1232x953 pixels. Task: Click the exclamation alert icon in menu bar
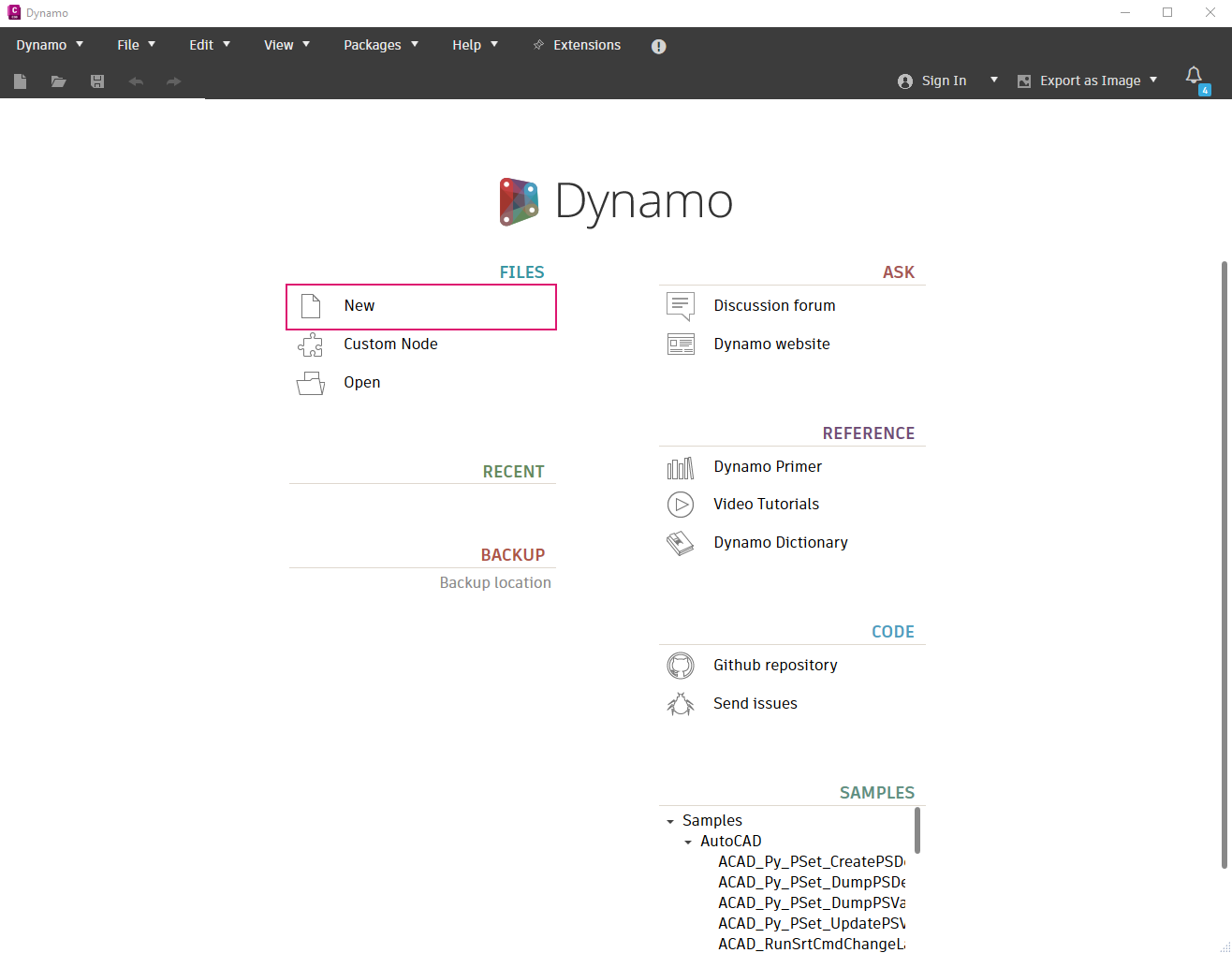[658, 47]
